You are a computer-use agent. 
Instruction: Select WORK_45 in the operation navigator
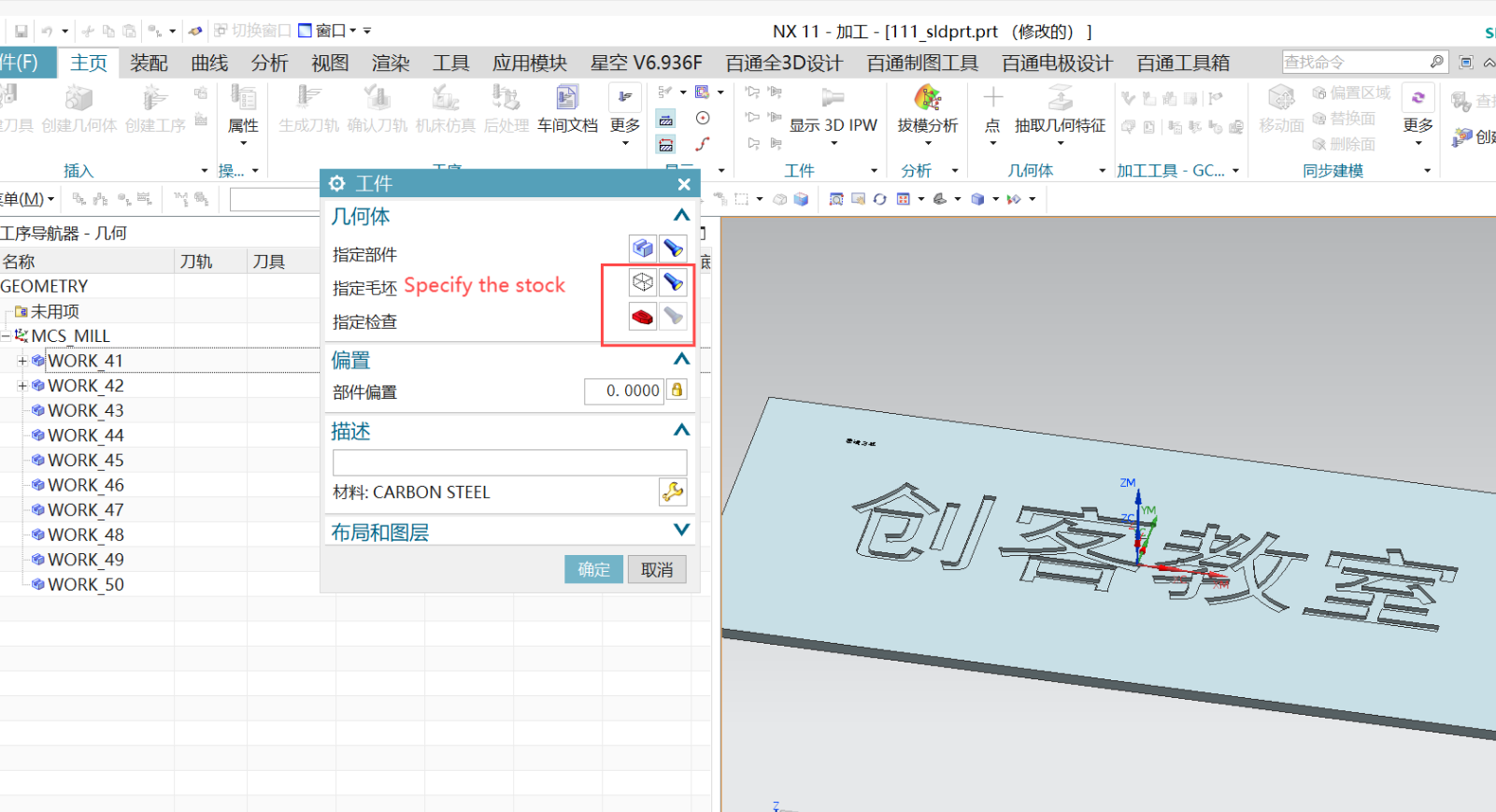coord(86,460)
